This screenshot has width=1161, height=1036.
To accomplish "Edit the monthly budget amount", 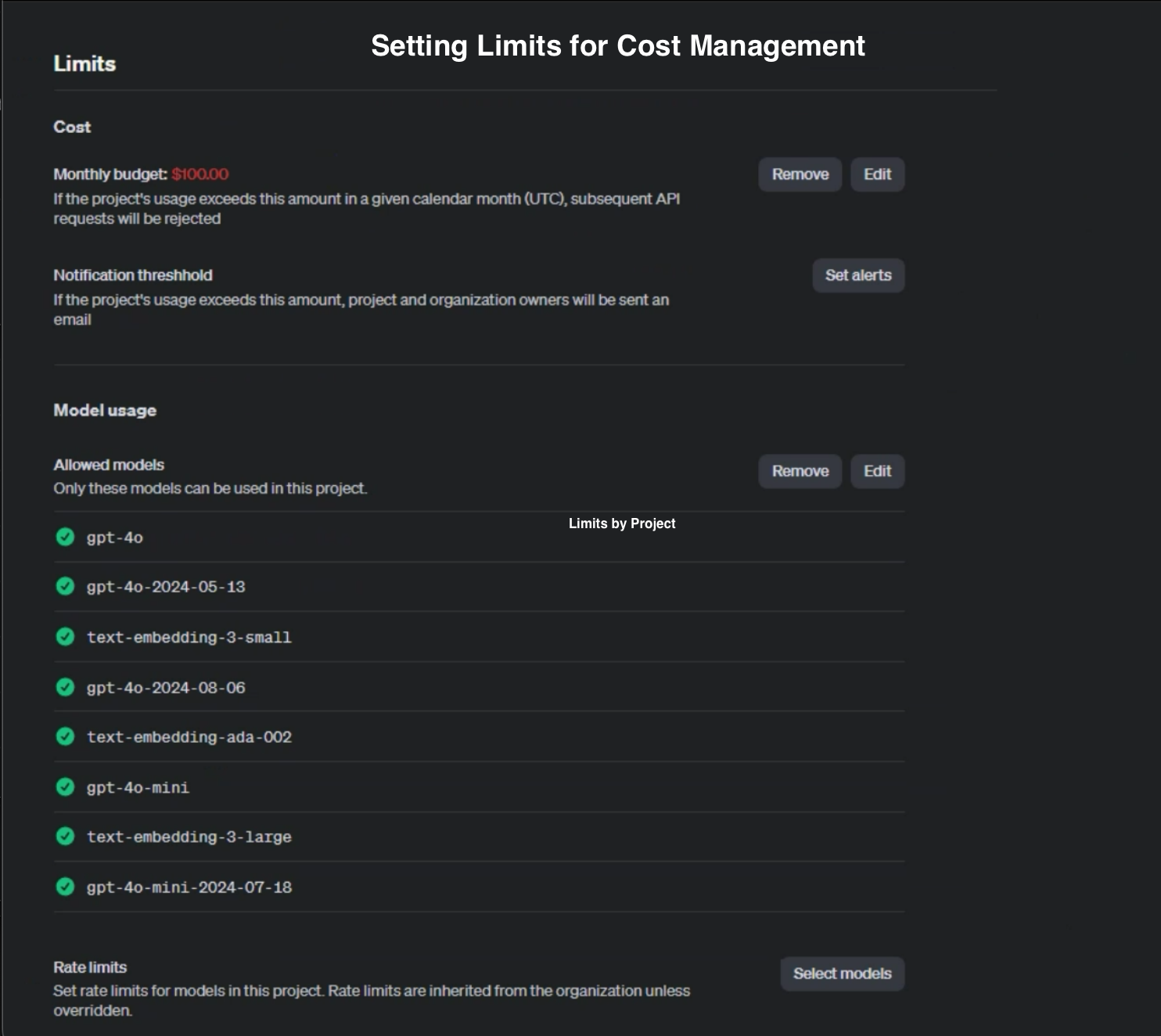I will click(877, 174).
